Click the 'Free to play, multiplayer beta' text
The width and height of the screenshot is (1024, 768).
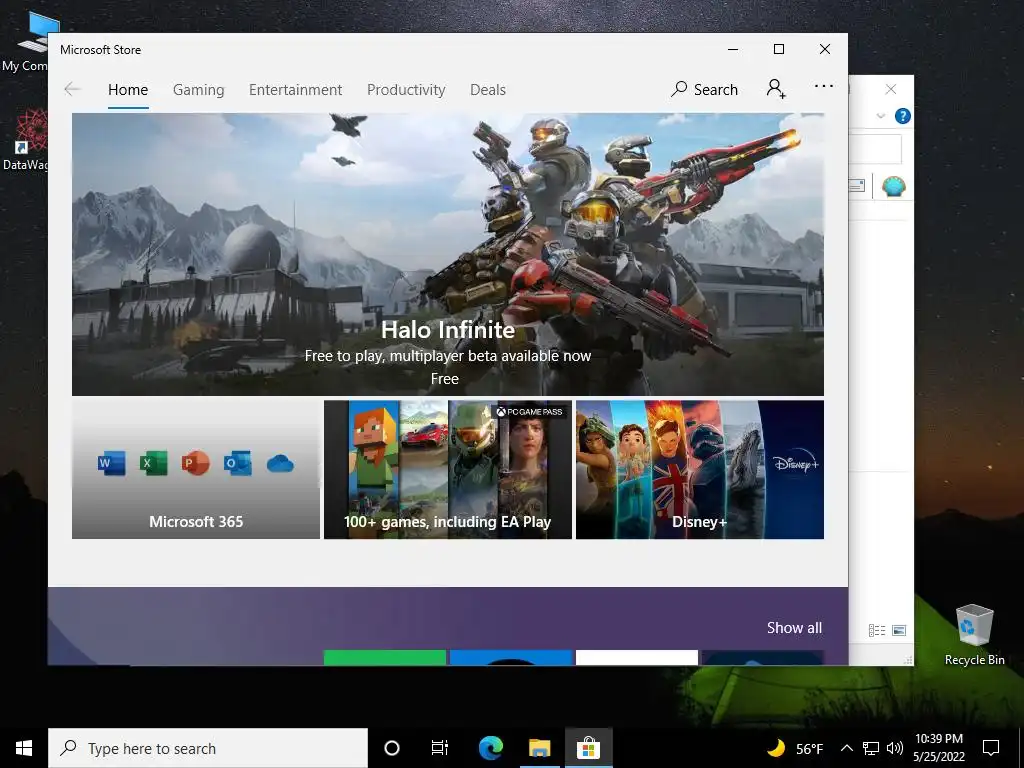[x=447, y=356]
